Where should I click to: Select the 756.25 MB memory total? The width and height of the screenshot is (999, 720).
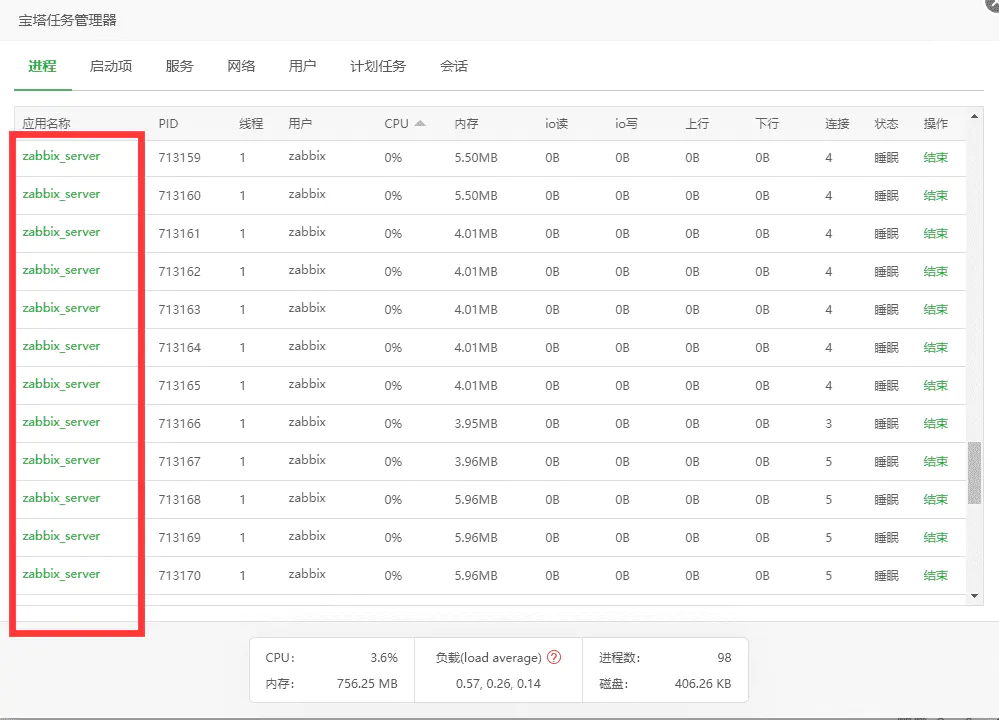tap(367, 684)
